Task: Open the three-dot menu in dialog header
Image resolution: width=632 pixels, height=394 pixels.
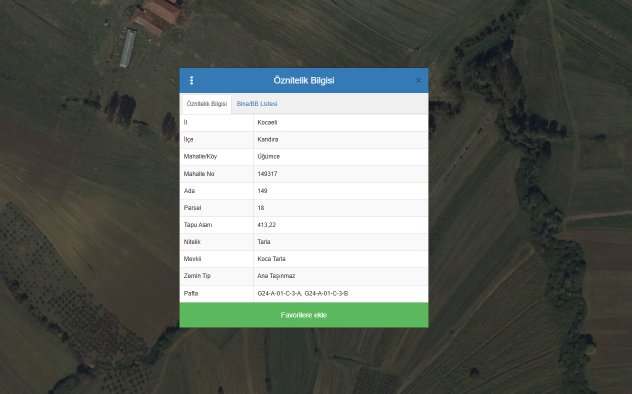Action: tap(191, 81)
